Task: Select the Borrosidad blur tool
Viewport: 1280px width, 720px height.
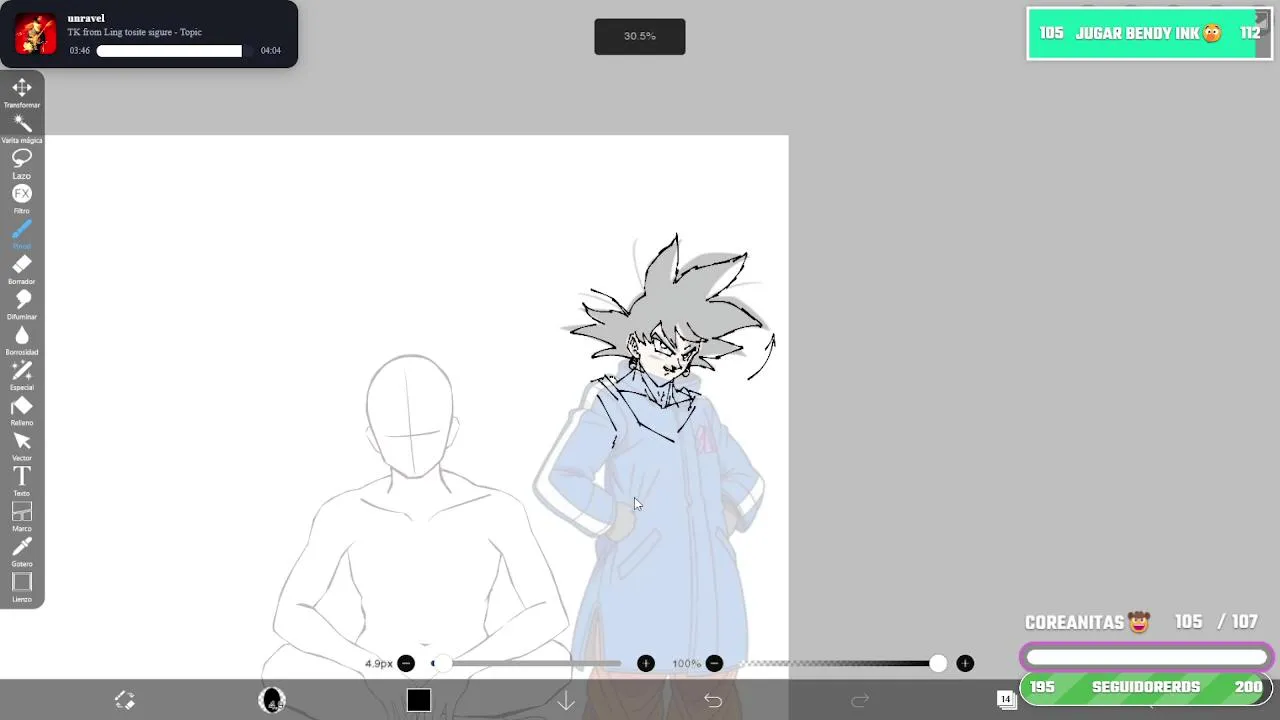Action: (x=22, y=339)
